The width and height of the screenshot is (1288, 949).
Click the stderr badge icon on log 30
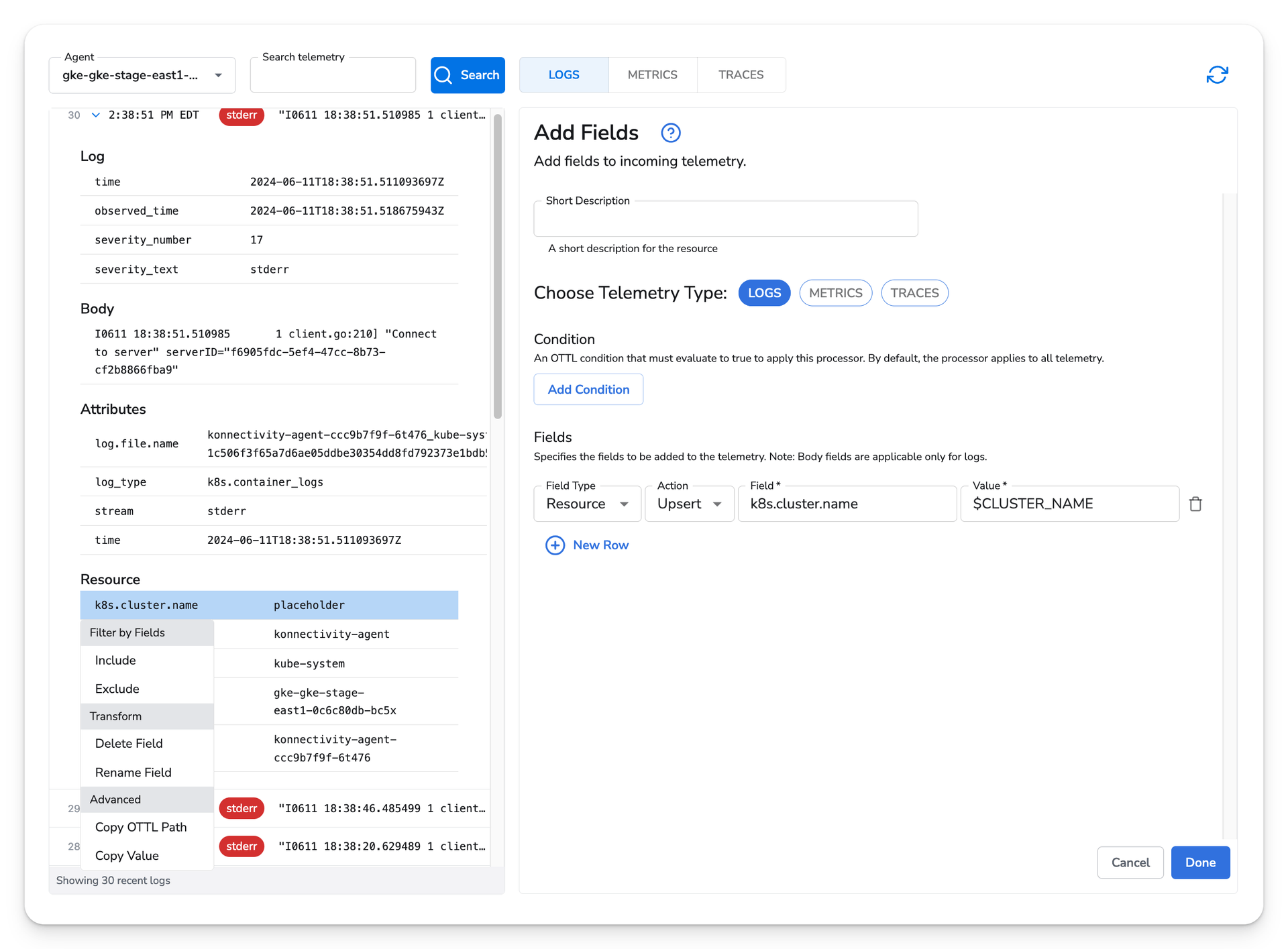[x=240, y=114]
